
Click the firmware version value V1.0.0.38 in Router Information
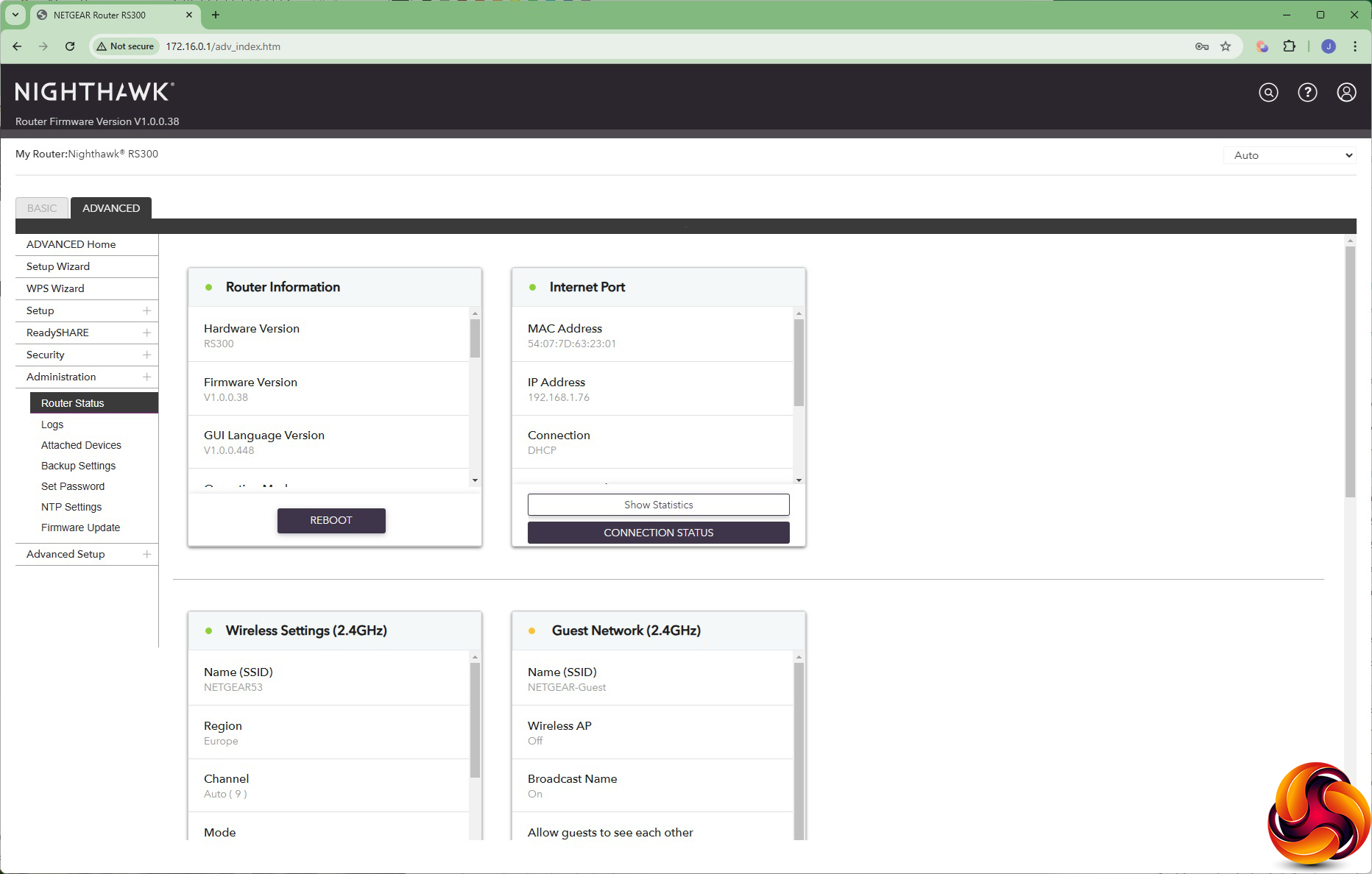pyautogui.click(x=226, y=397)
